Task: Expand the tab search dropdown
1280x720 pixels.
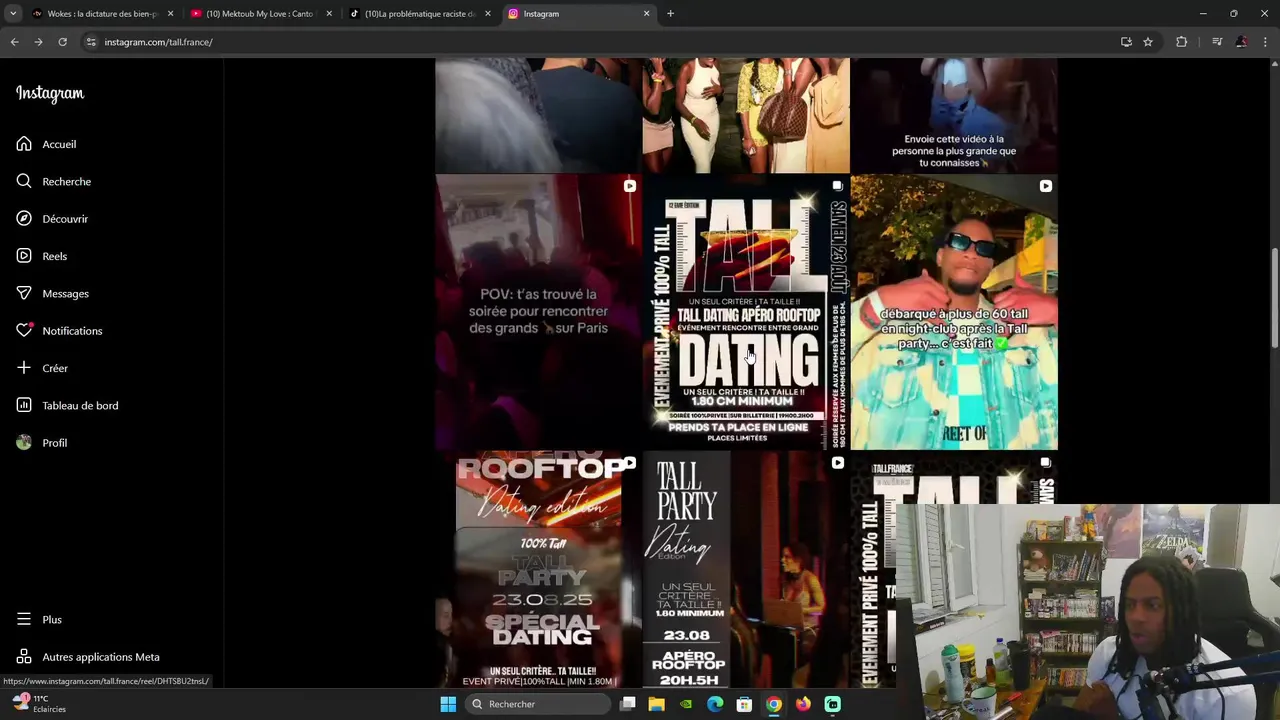Action: [13, 14]
